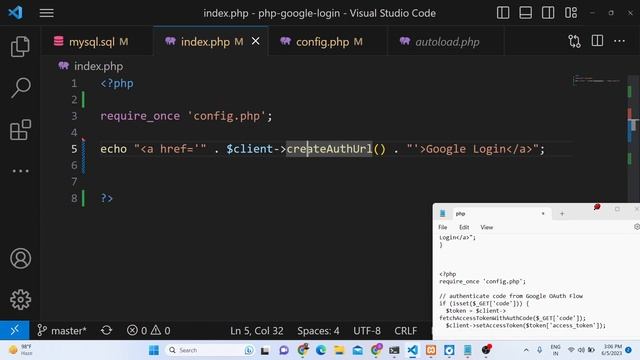Open the Extensions view in activity bar
This screenshot has height=360, width=640.
[20, 130]
